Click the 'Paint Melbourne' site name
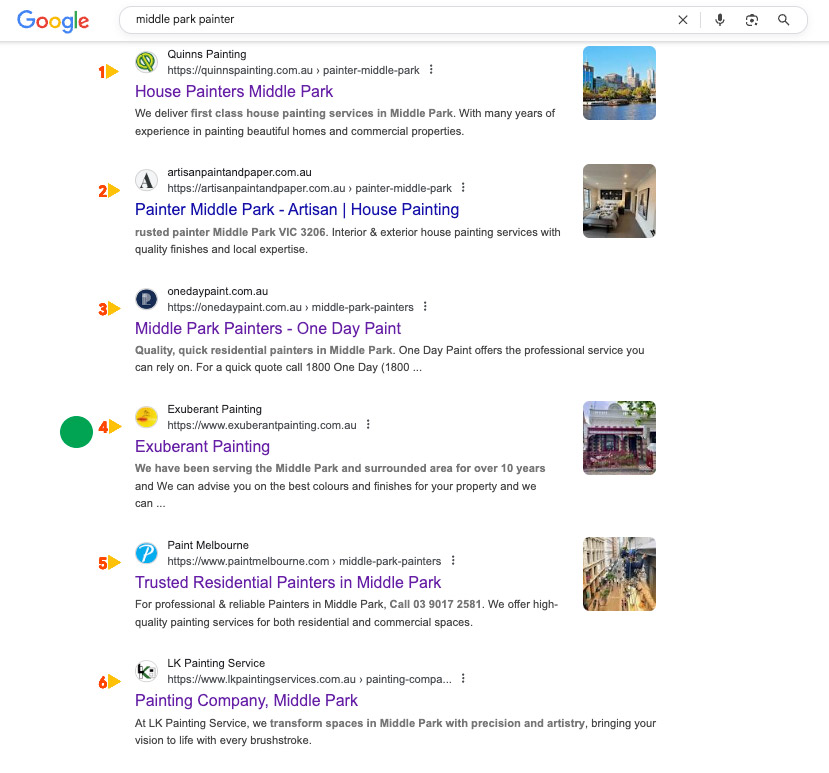 208,545
